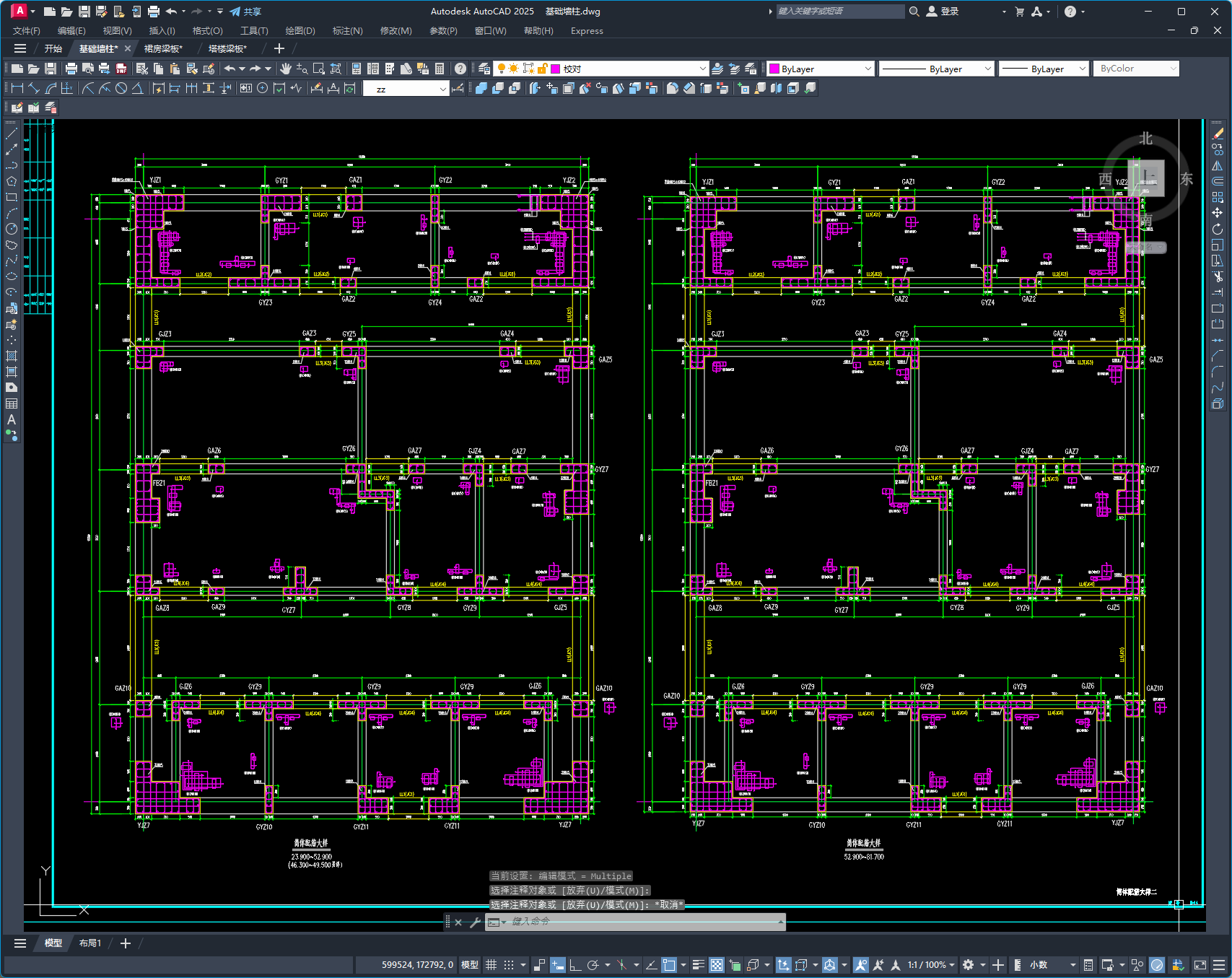Select the Multiline Text tool in left toolbar
Viewport: 1232px width, 978px height.
click(x=12, y=419)
